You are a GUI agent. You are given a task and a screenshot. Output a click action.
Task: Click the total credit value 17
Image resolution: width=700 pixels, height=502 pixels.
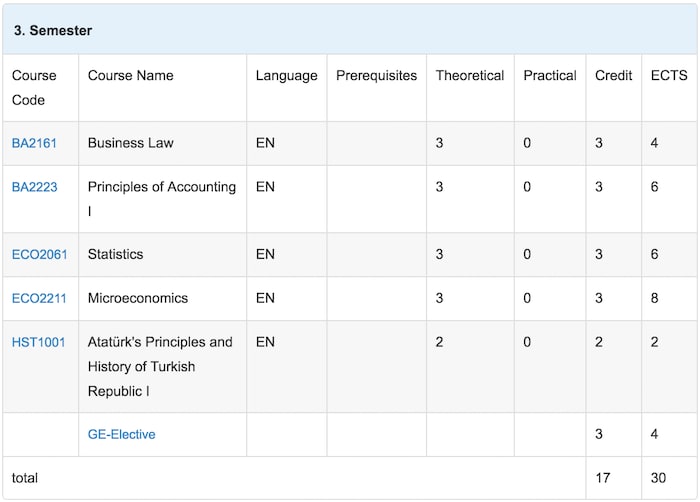pos(603,478)
